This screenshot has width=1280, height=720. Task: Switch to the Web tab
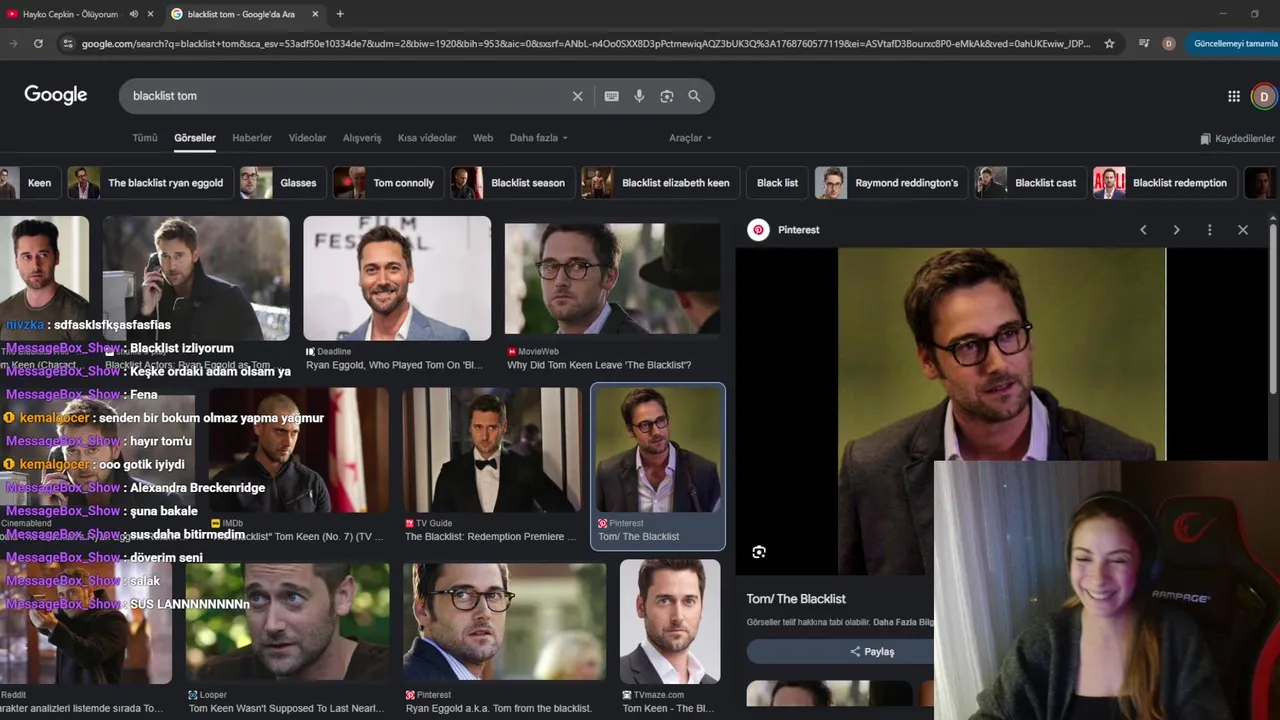tap(483, 138)
